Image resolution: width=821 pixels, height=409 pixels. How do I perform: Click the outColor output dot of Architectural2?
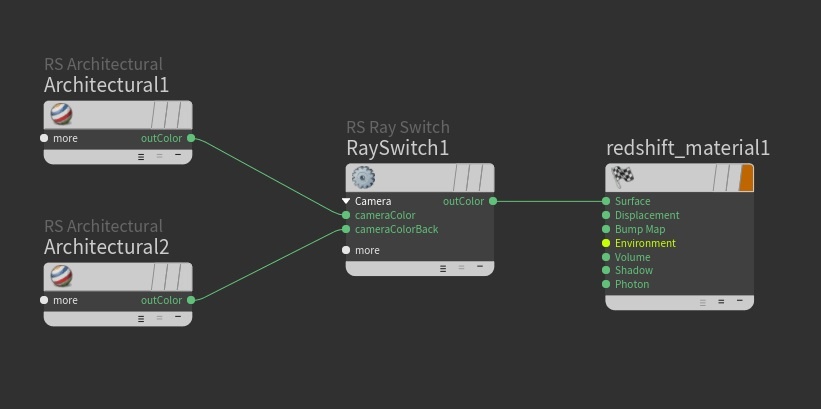point(191,300)
